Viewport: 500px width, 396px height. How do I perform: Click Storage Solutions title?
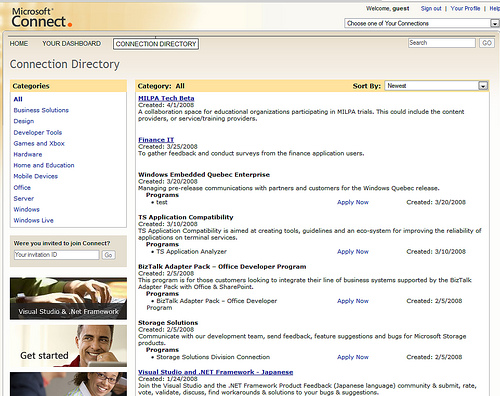click(168, 323)
